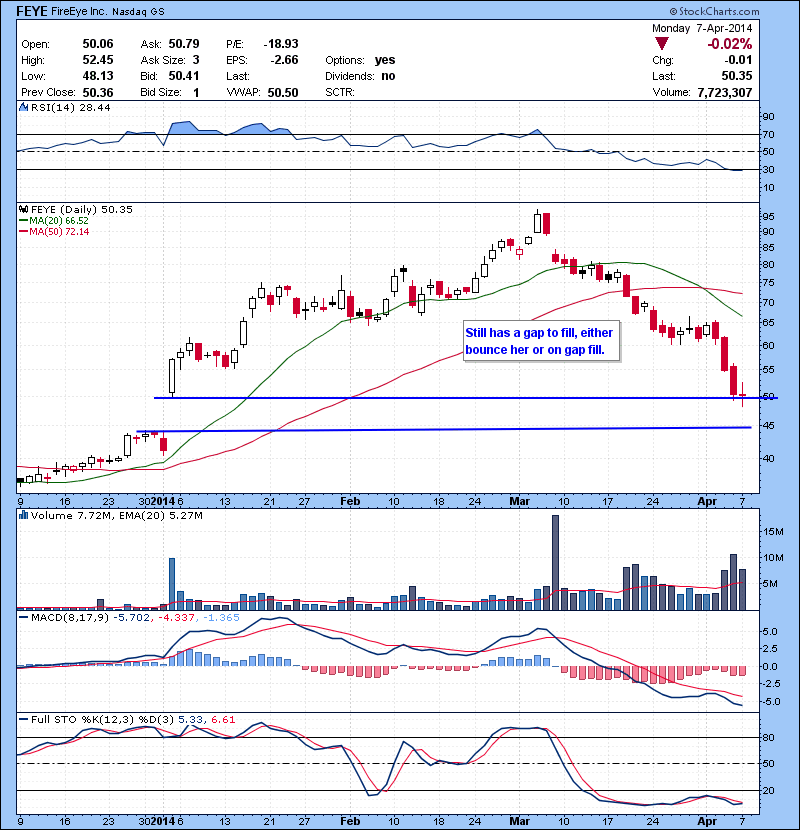Image resolution: width=800 pixels, height=830 pixels.
Task: Click the stochastic %D value 6.61
Action: 223,719
